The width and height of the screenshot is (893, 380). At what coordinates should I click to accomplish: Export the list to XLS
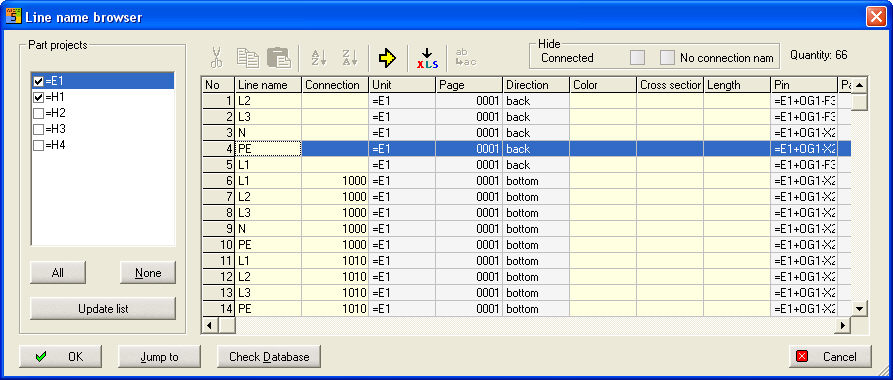(x=428, y=58)
